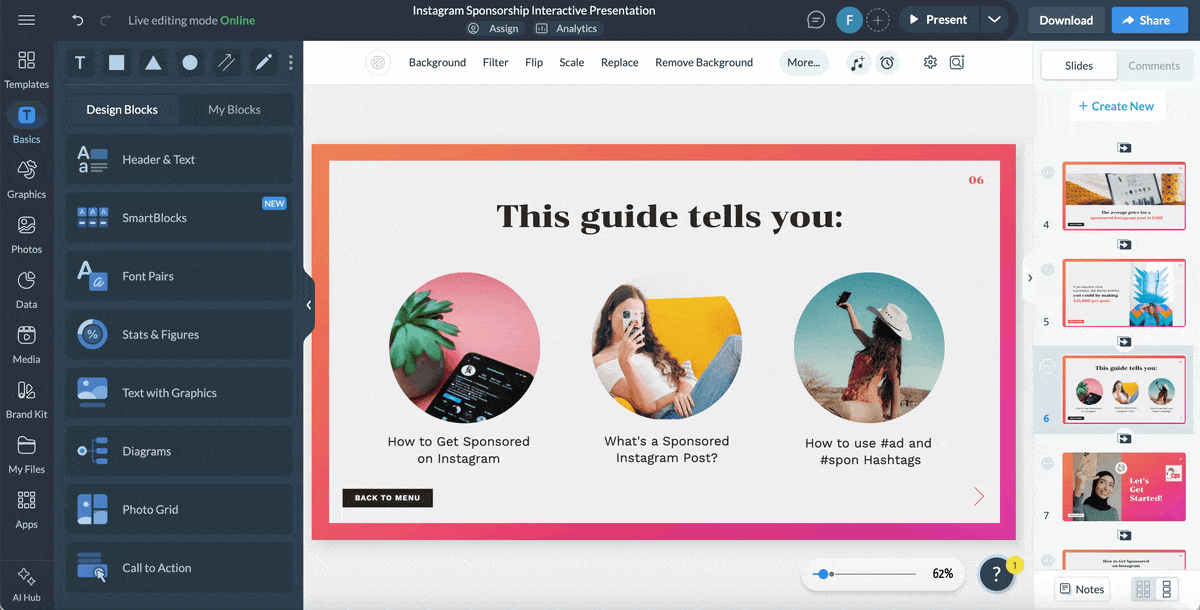Image resolution: width=1200 pixels, height=610 pixels.
Task: Open the settings gear icon
Action: [930, 62]
